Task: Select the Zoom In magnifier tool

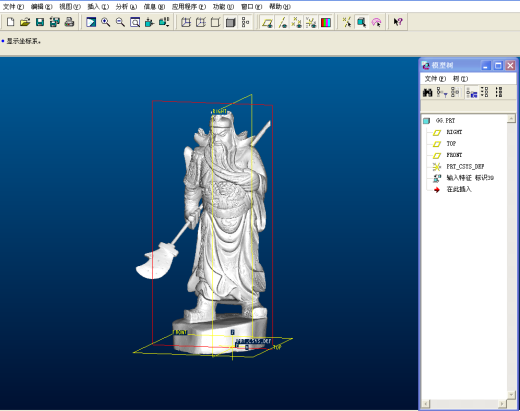Action: [x=106, y=22]
